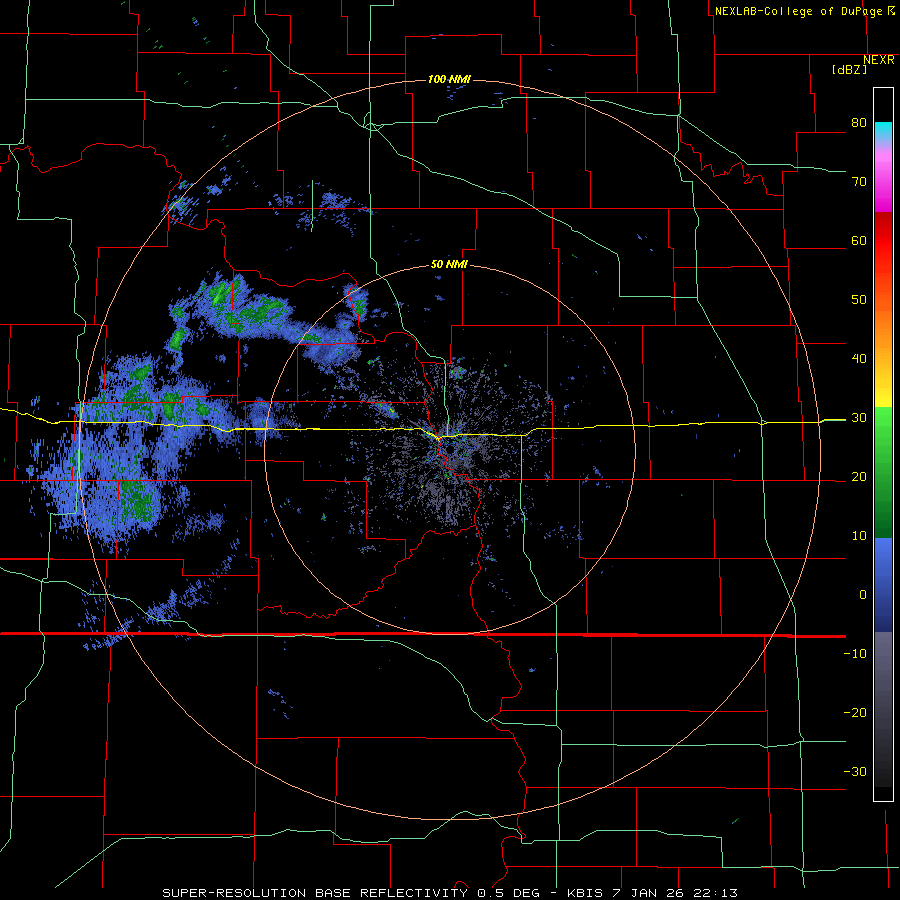Image resolution: width=900 pixels, height=900 pixels.
Task: Click the 10 value on the dBZ scale
Action: (x=859, y=536)
